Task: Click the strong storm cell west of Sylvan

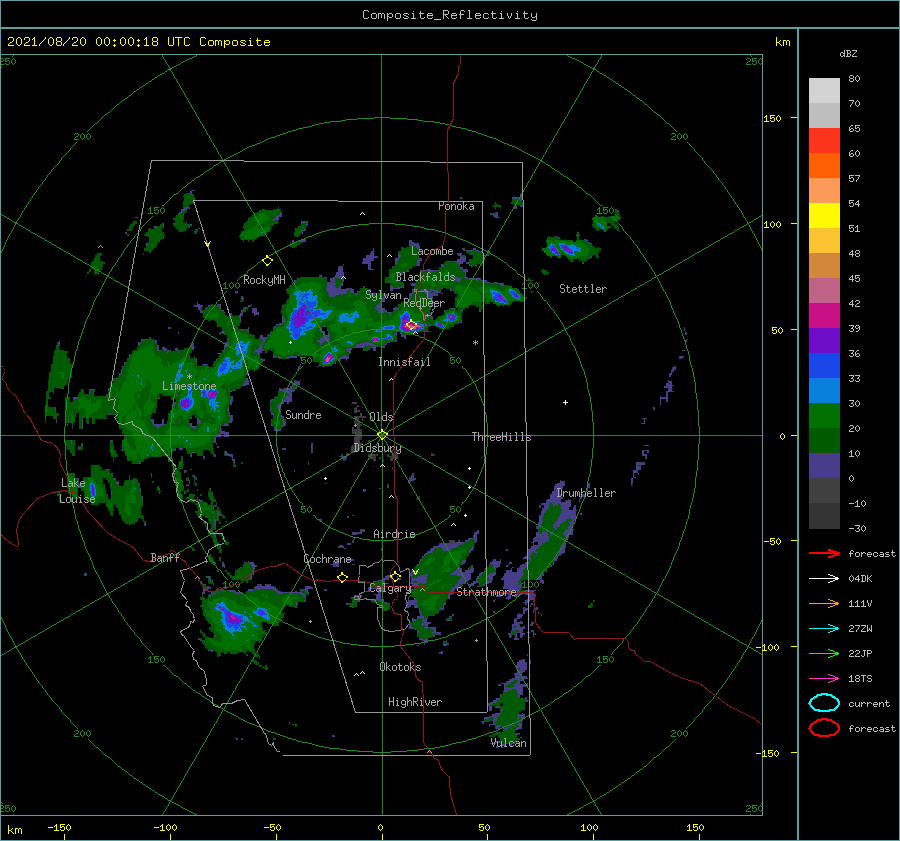Action: click(x=301, y=317)
